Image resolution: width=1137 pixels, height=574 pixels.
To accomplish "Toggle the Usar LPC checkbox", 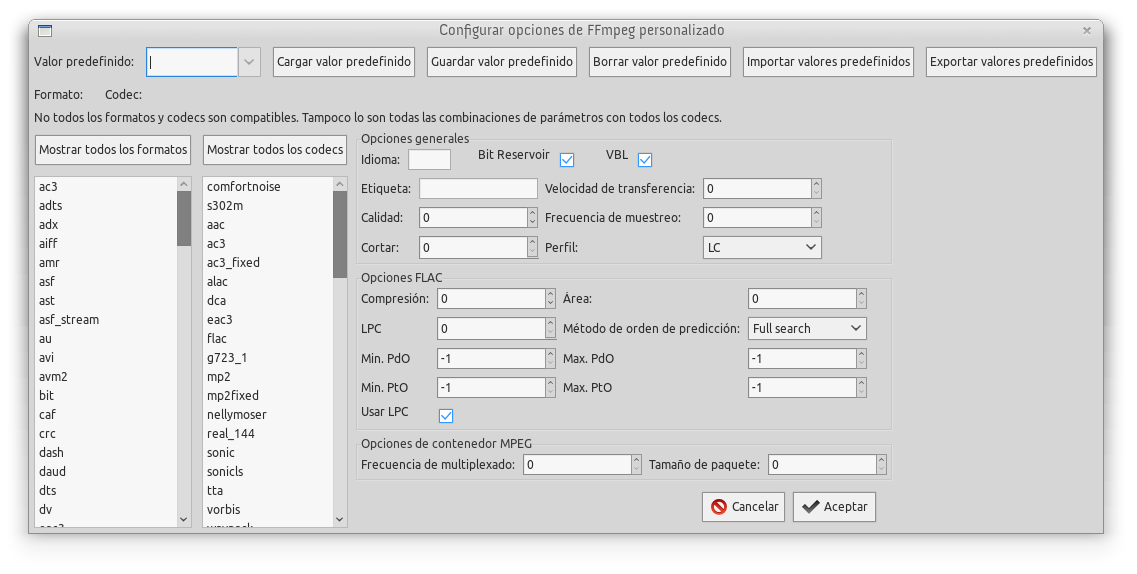I will point(446,415).
